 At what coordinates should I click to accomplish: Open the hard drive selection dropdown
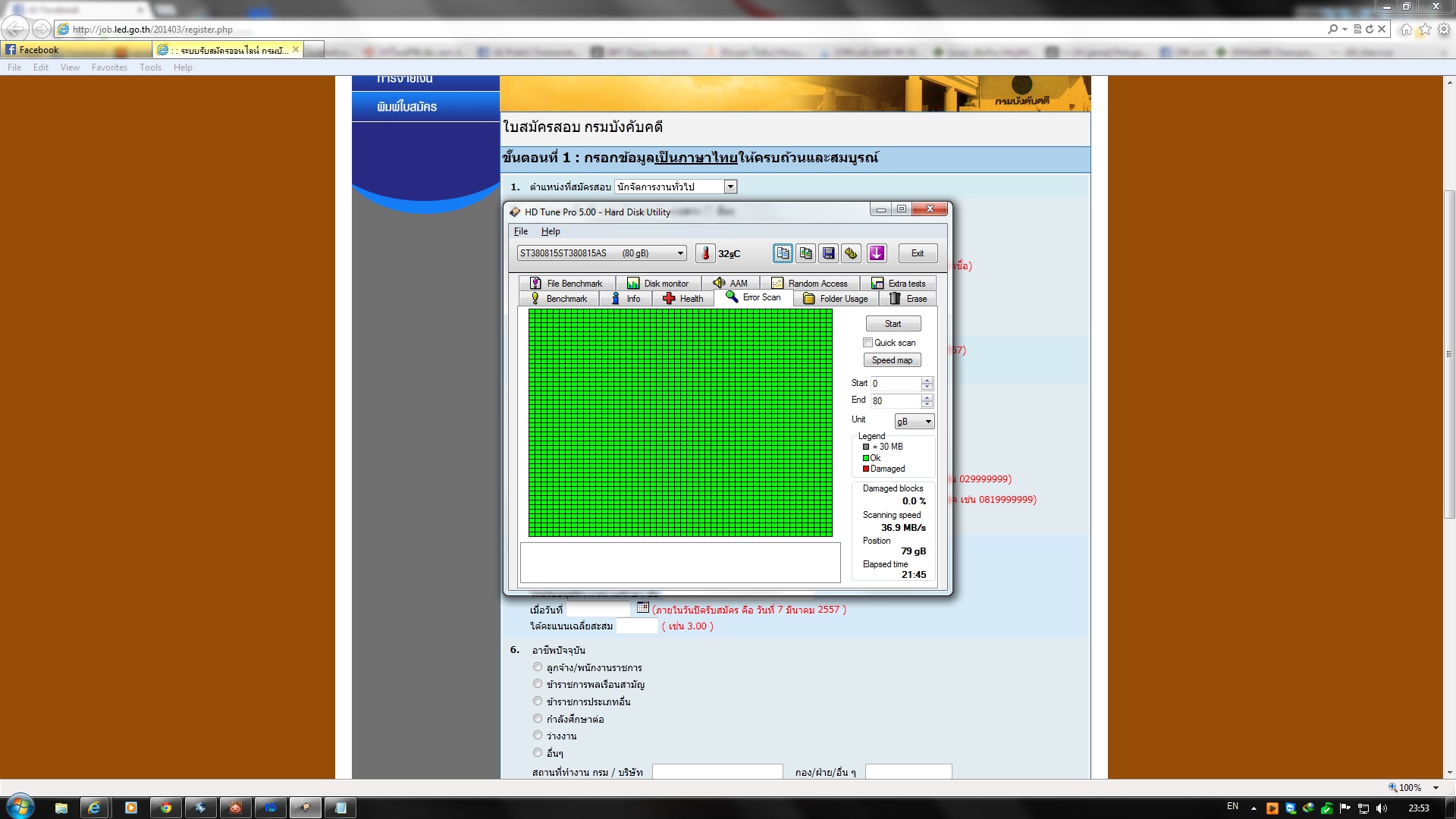click(680, 253)
